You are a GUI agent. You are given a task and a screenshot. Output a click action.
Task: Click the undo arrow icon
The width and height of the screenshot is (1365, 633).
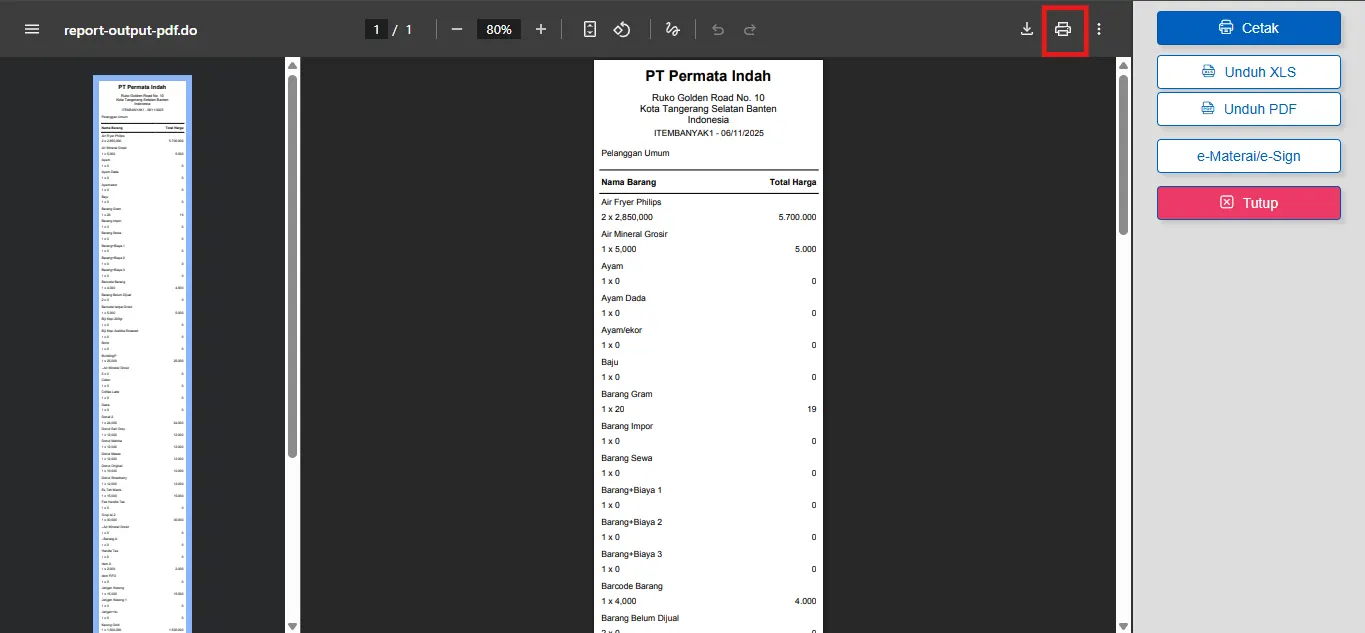click(x=718, y=30)
